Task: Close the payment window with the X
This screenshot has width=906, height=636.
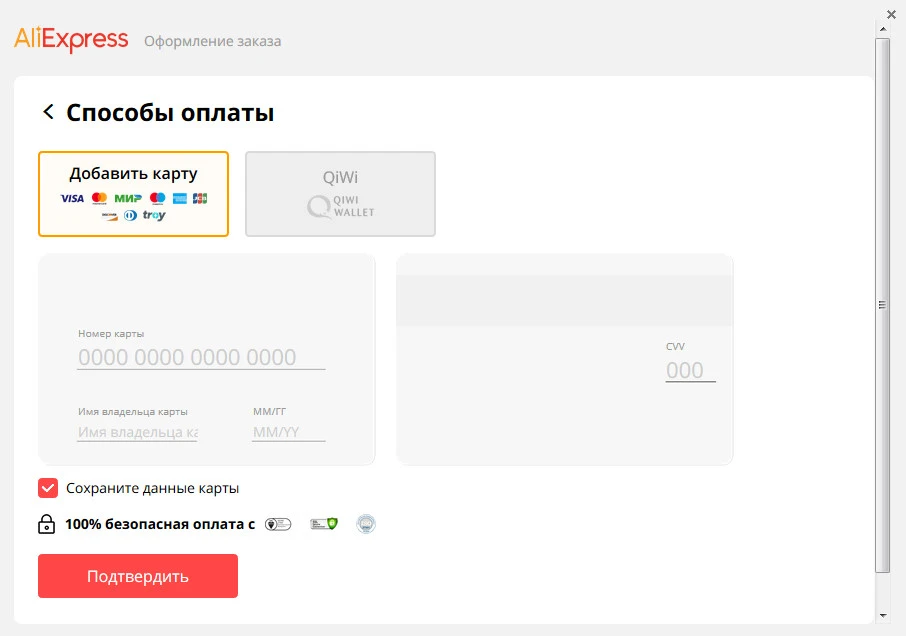Action: (x=892, y=14)
